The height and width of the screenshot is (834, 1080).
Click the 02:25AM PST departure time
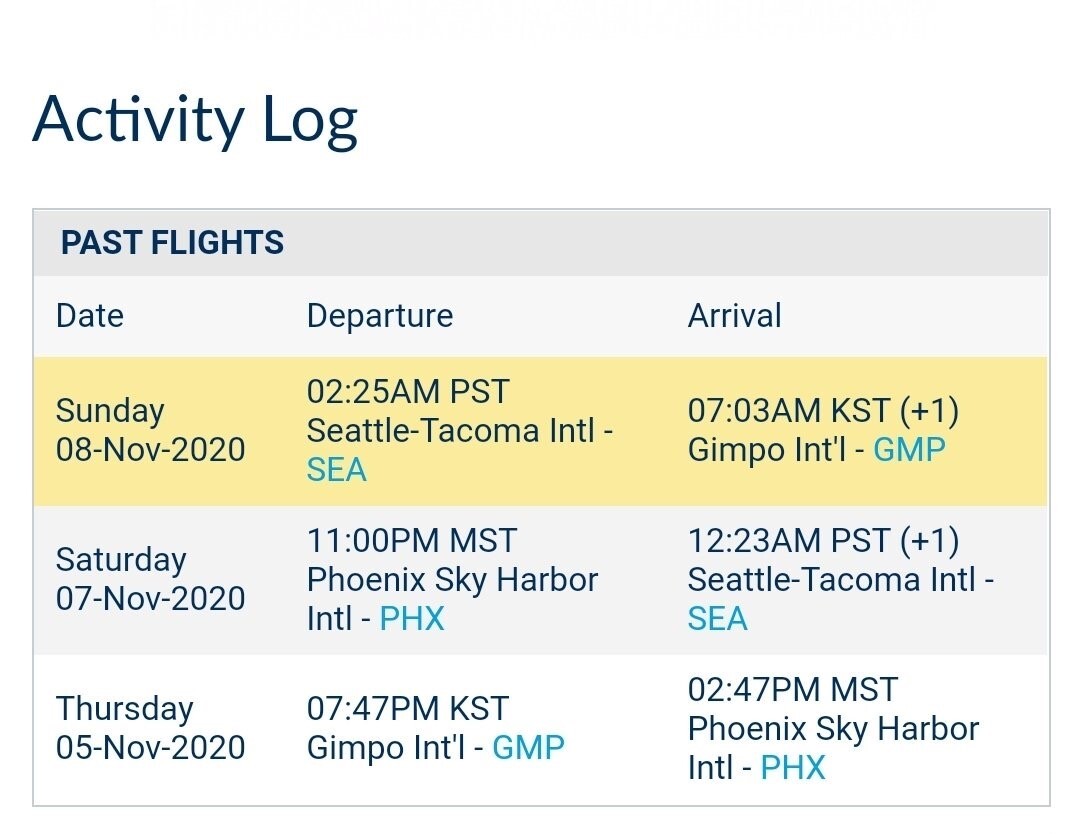click(408, 392)
